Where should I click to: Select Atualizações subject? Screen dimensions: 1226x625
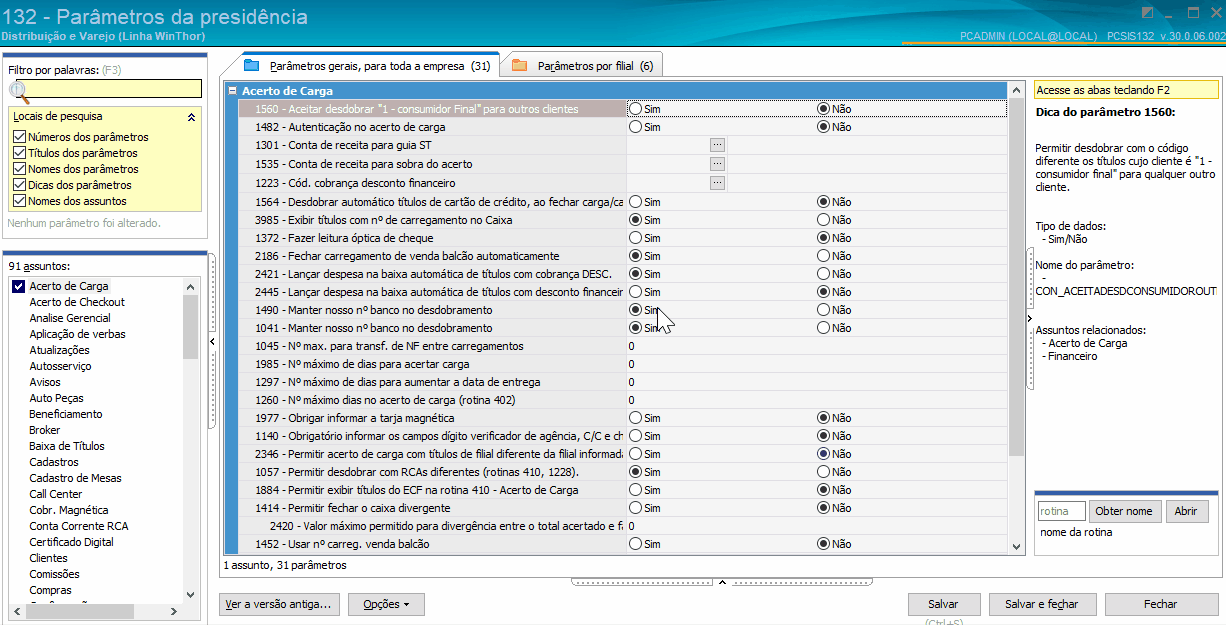[x=59, y=350]
